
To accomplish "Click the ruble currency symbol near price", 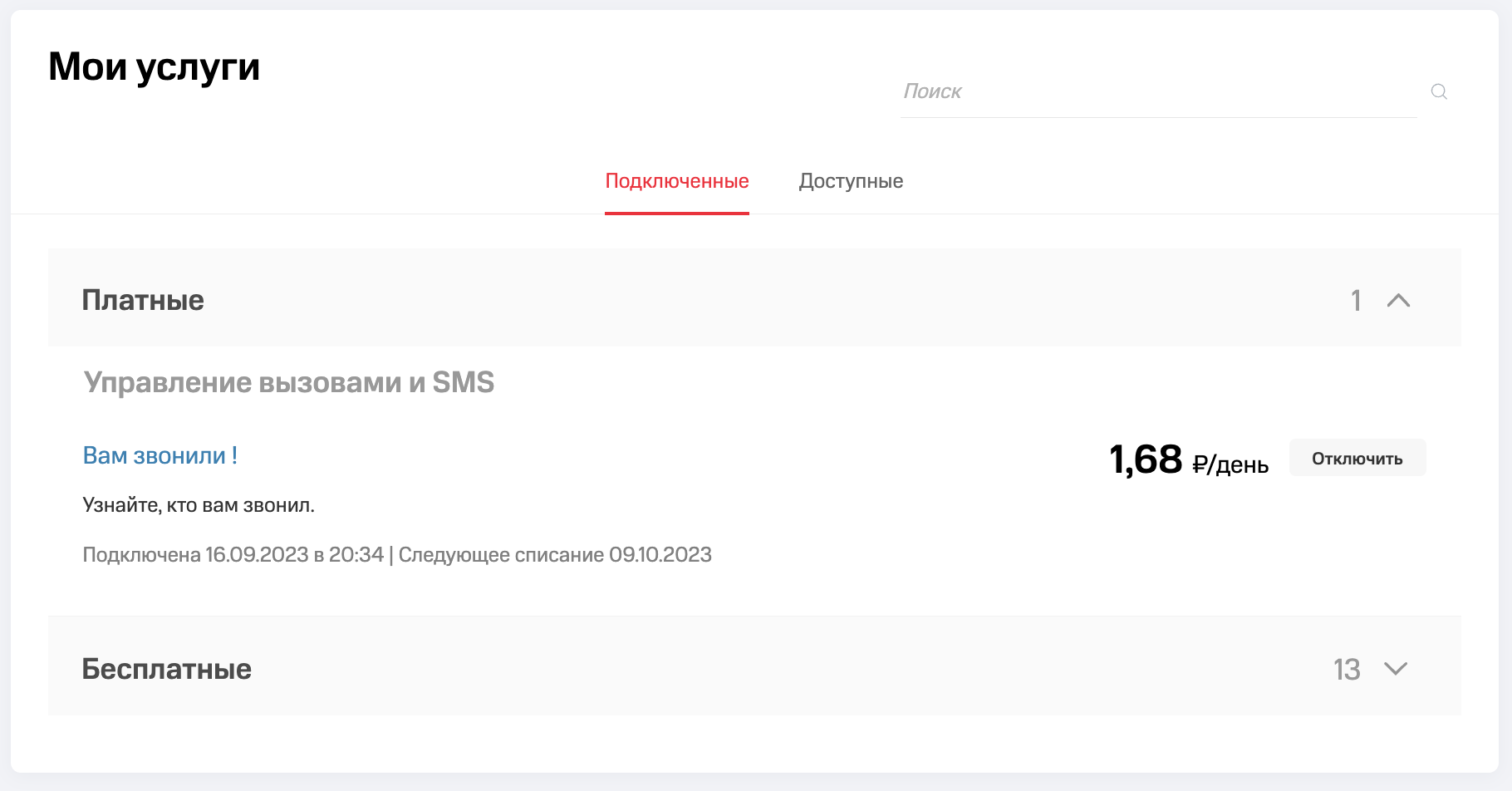I will [1199, 464].
